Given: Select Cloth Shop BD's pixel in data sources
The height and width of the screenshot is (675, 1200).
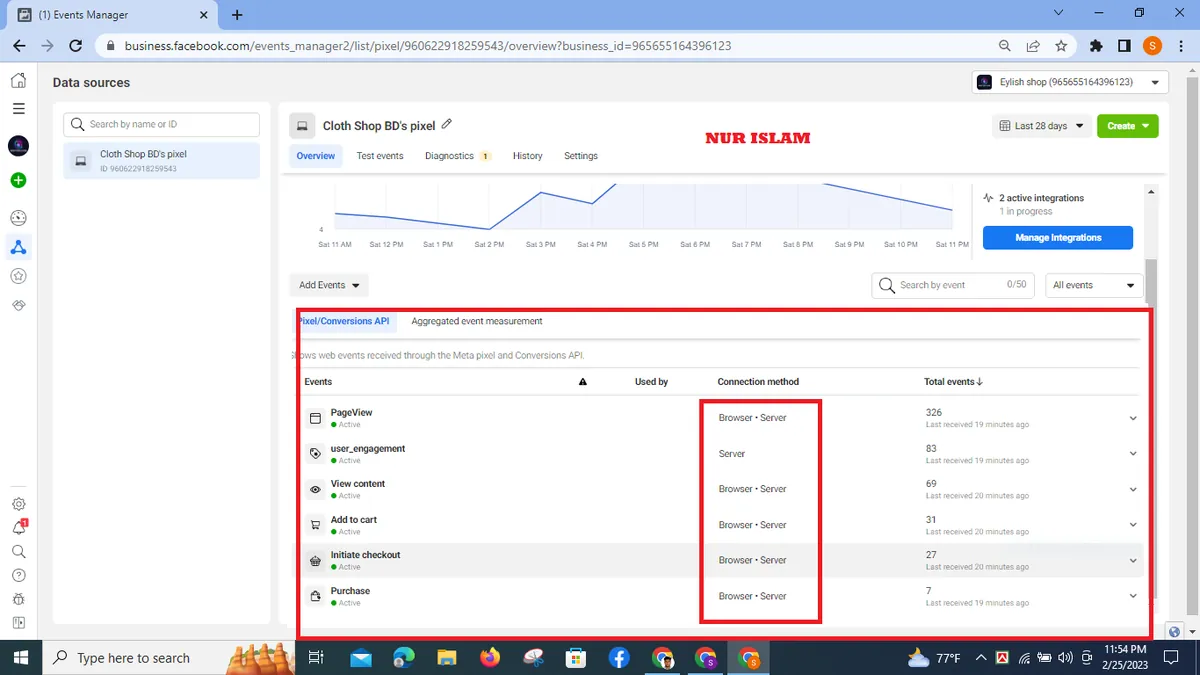Looking at the screenshot, I should [x=161, y=160].
